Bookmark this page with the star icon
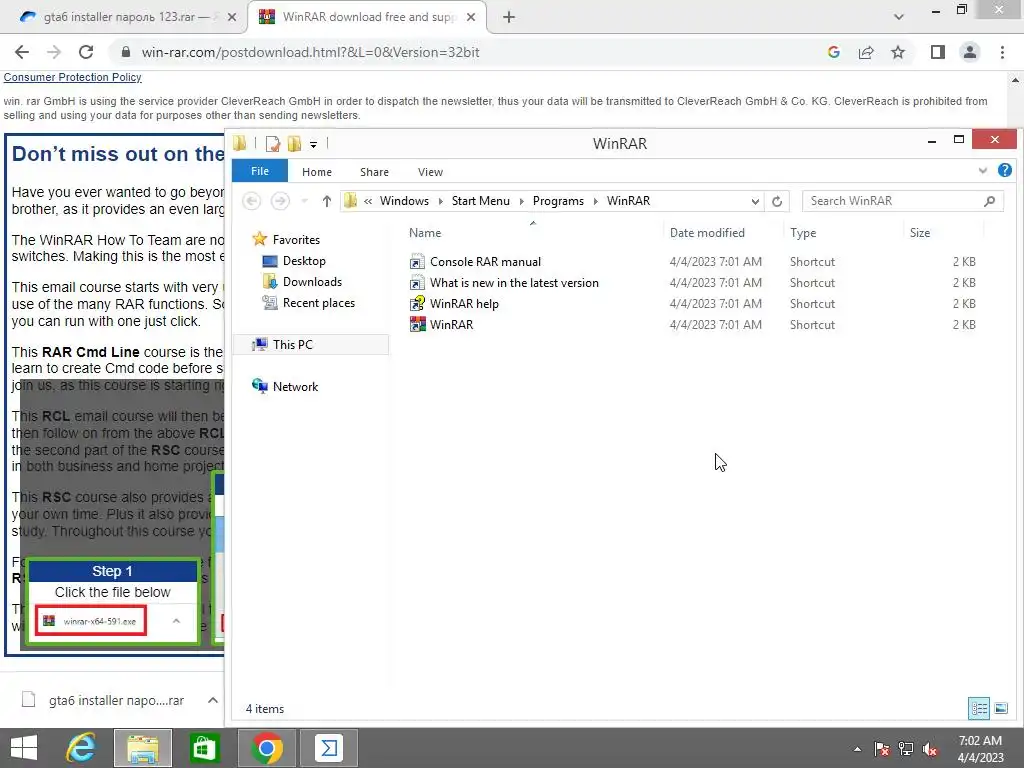The width and height of the screenshot is (1024, 768). coord(898,52)
